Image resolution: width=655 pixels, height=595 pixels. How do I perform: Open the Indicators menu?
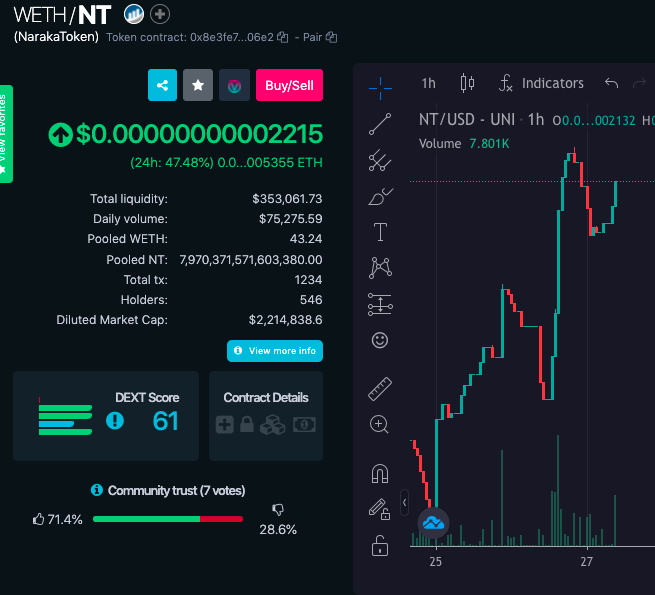(x=541, y=83)
